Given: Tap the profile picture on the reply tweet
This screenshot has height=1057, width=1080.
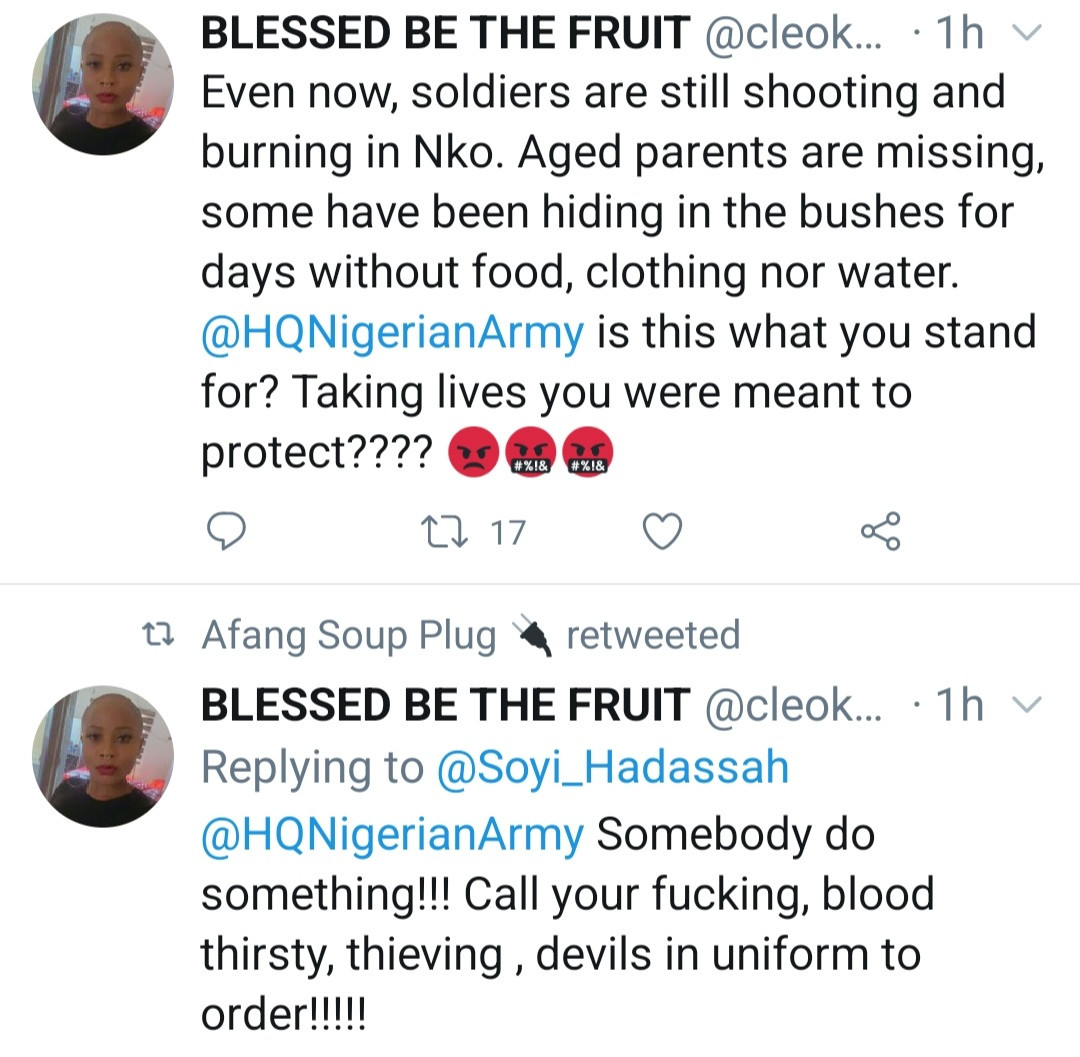Looking at the screenshot, I should click(96, 757).
